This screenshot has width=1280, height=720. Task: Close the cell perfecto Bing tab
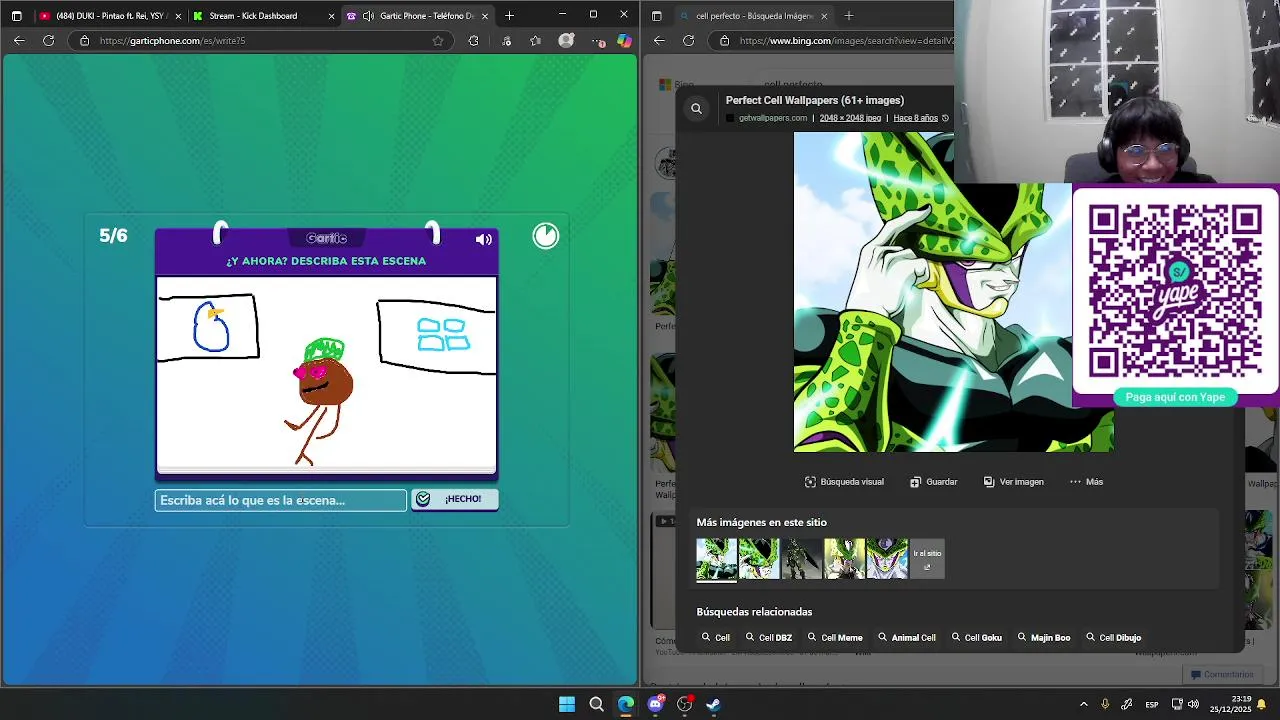(824, 16)
